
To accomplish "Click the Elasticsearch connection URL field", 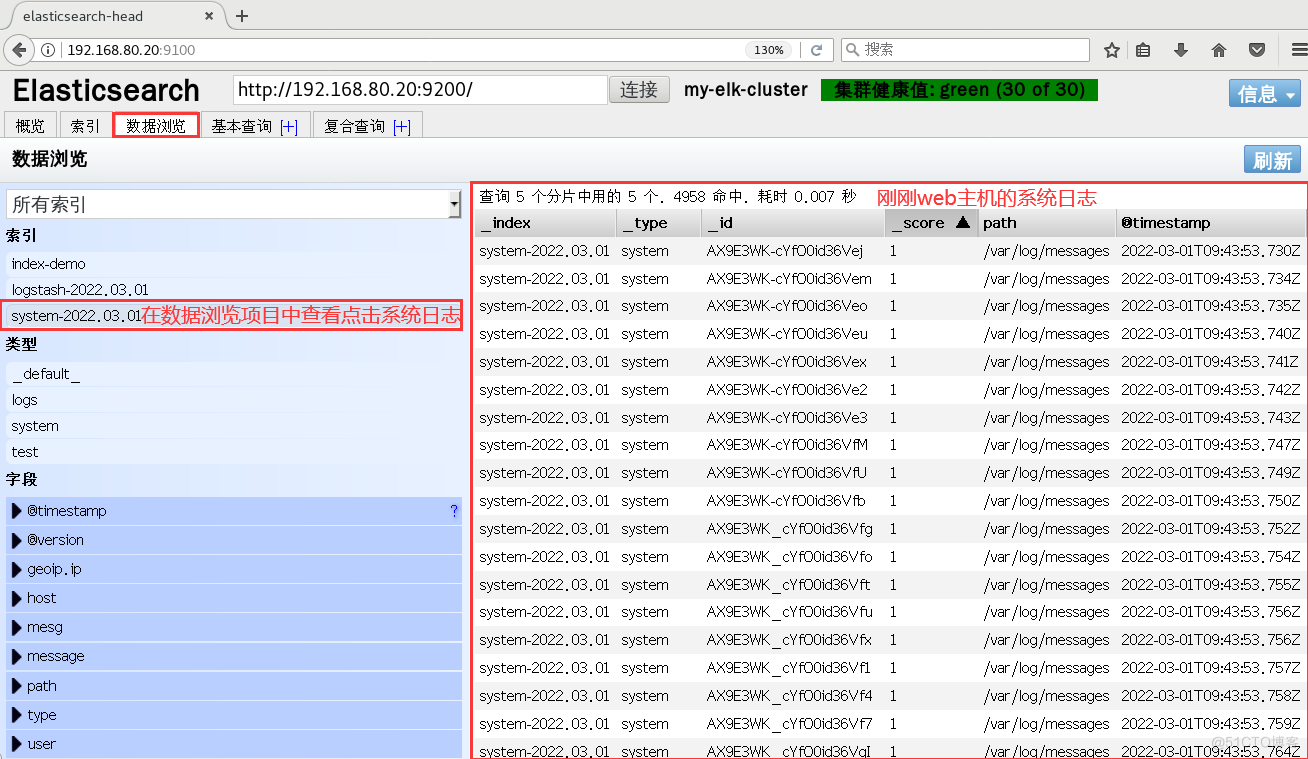I will coord(420,90).
